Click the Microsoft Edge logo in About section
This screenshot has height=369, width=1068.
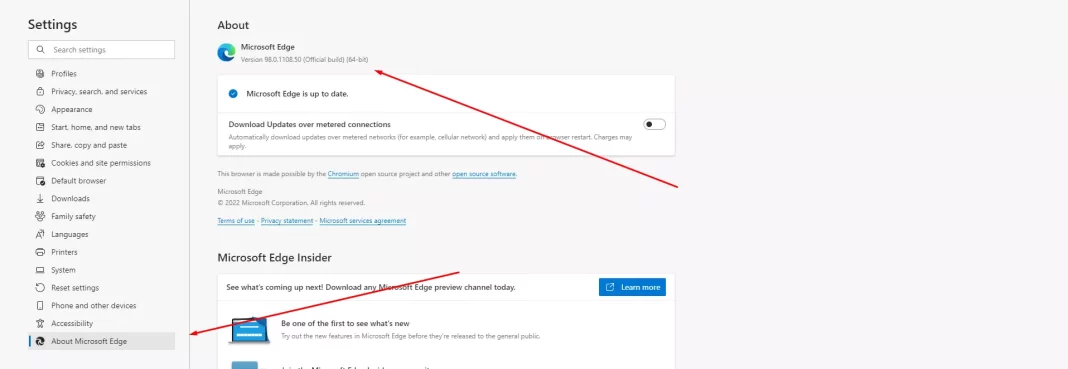pos(226,52)
